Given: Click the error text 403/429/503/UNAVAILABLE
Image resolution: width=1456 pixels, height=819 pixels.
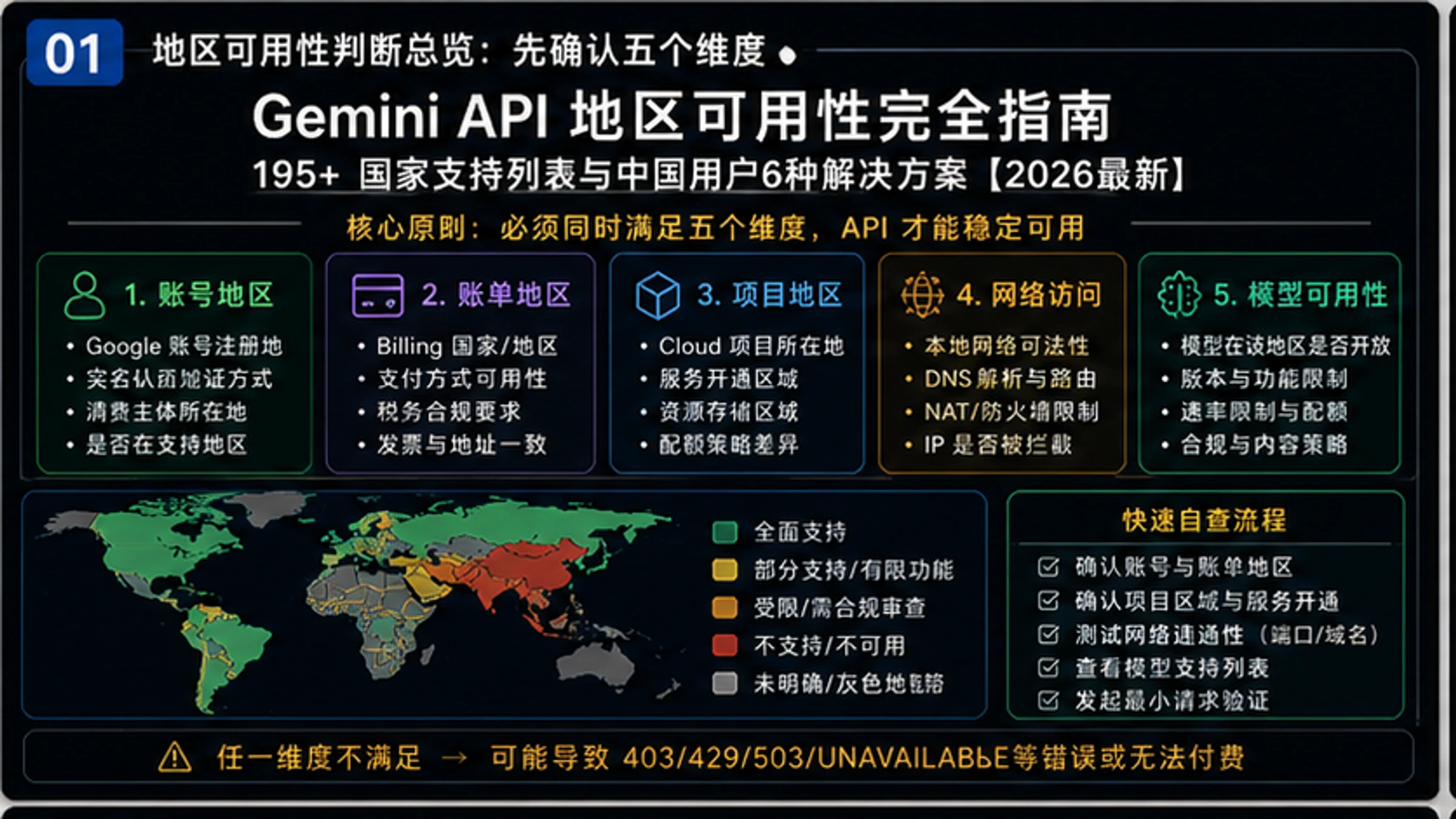Looking at the screenshot, I should pos(816,757).
